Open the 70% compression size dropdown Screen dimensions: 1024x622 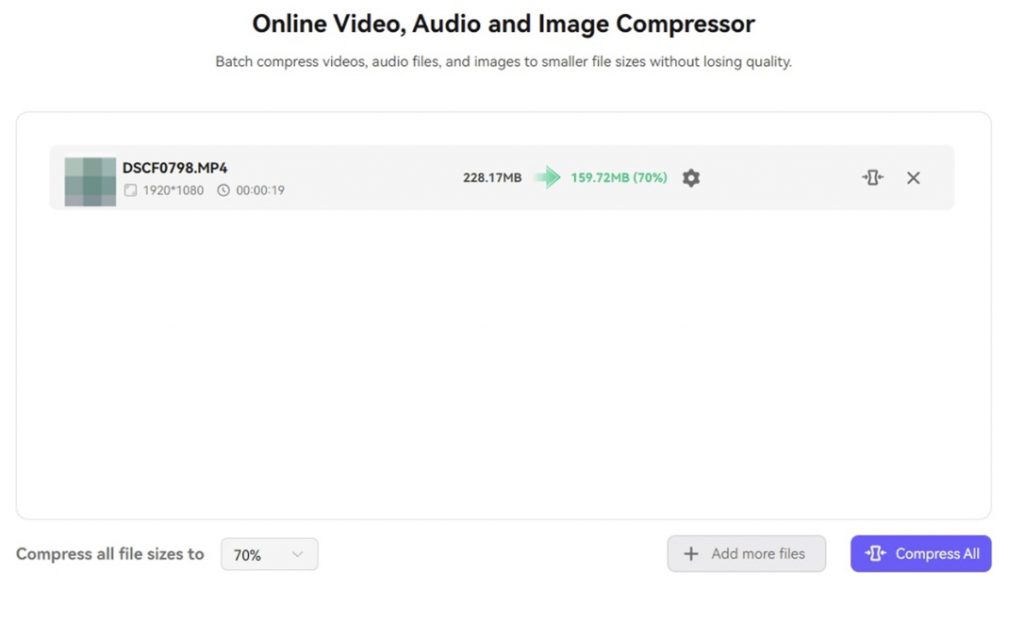coord(269,554)
